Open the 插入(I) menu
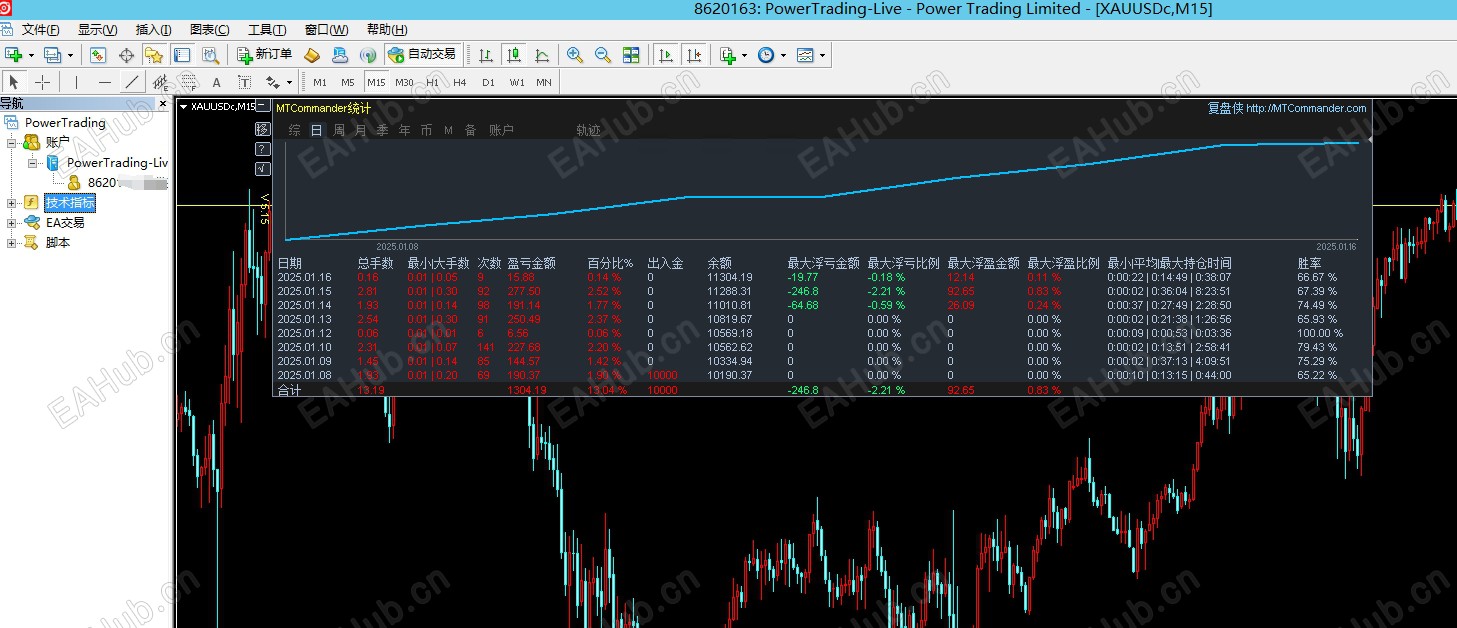This screenshot has width=1457, height=628. click(x=153, y=29)
